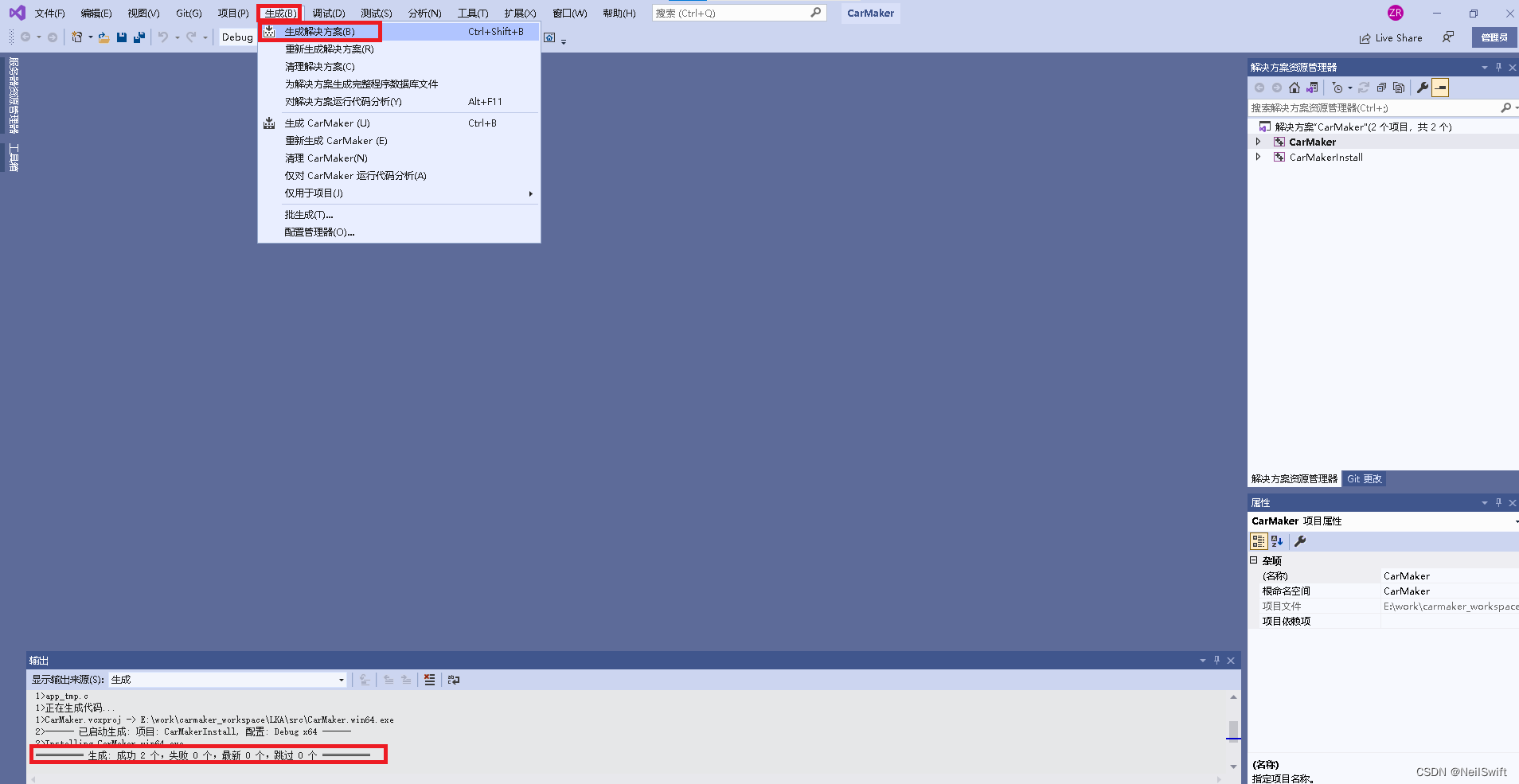Click the open file folder icon
The height and width of the screenshot is (784, 1519).
(x=104, y=37)
